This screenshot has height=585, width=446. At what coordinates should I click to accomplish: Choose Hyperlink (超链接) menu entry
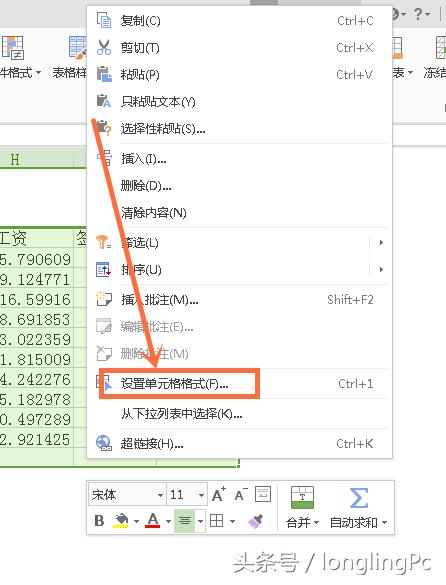pos(239,443)
